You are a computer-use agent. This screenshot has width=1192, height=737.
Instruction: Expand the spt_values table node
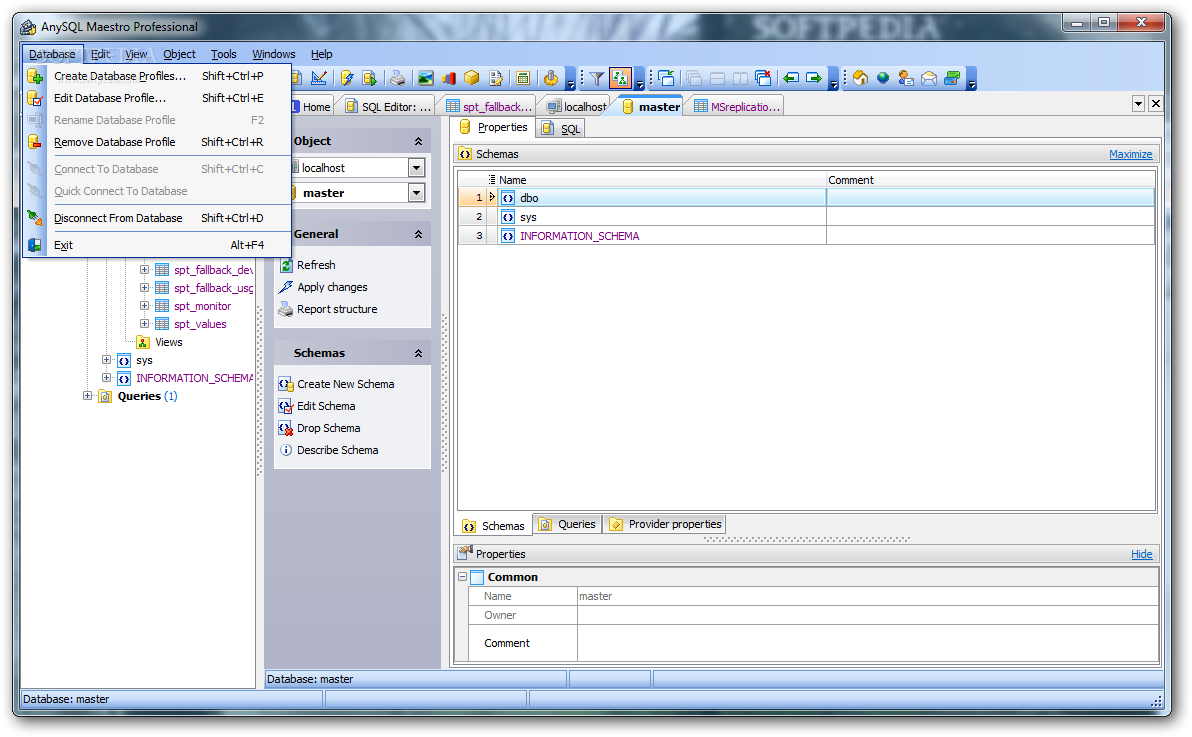tap(144, 323)
